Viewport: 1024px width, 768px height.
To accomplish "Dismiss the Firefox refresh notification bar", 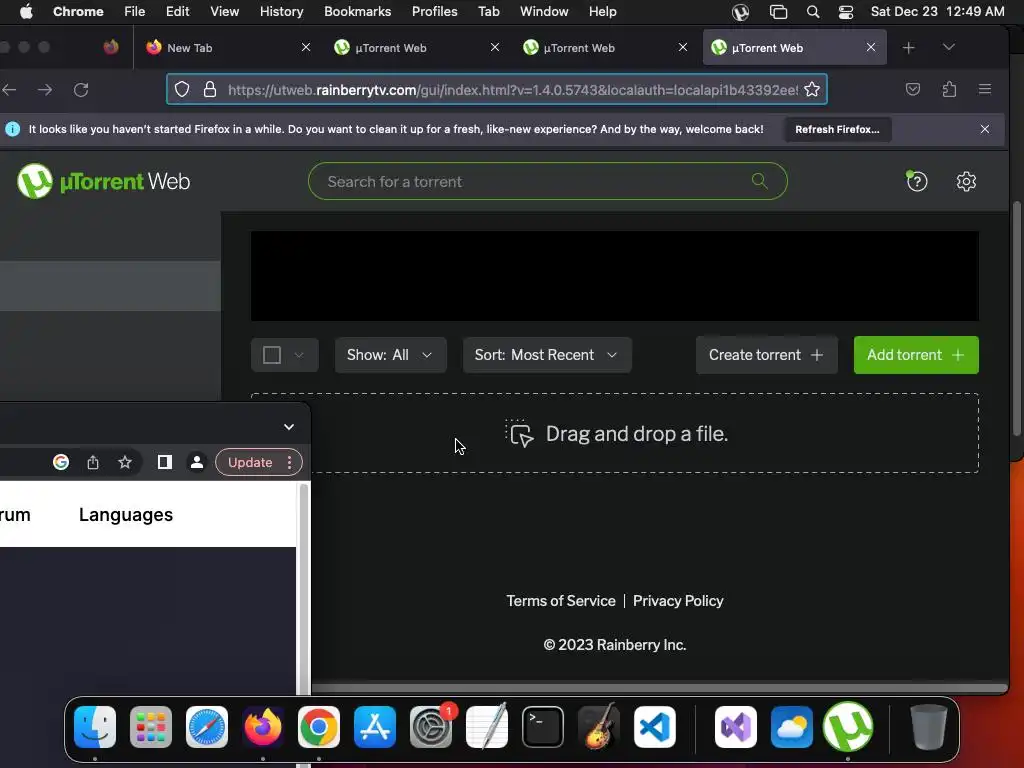I will coord(985,129).
